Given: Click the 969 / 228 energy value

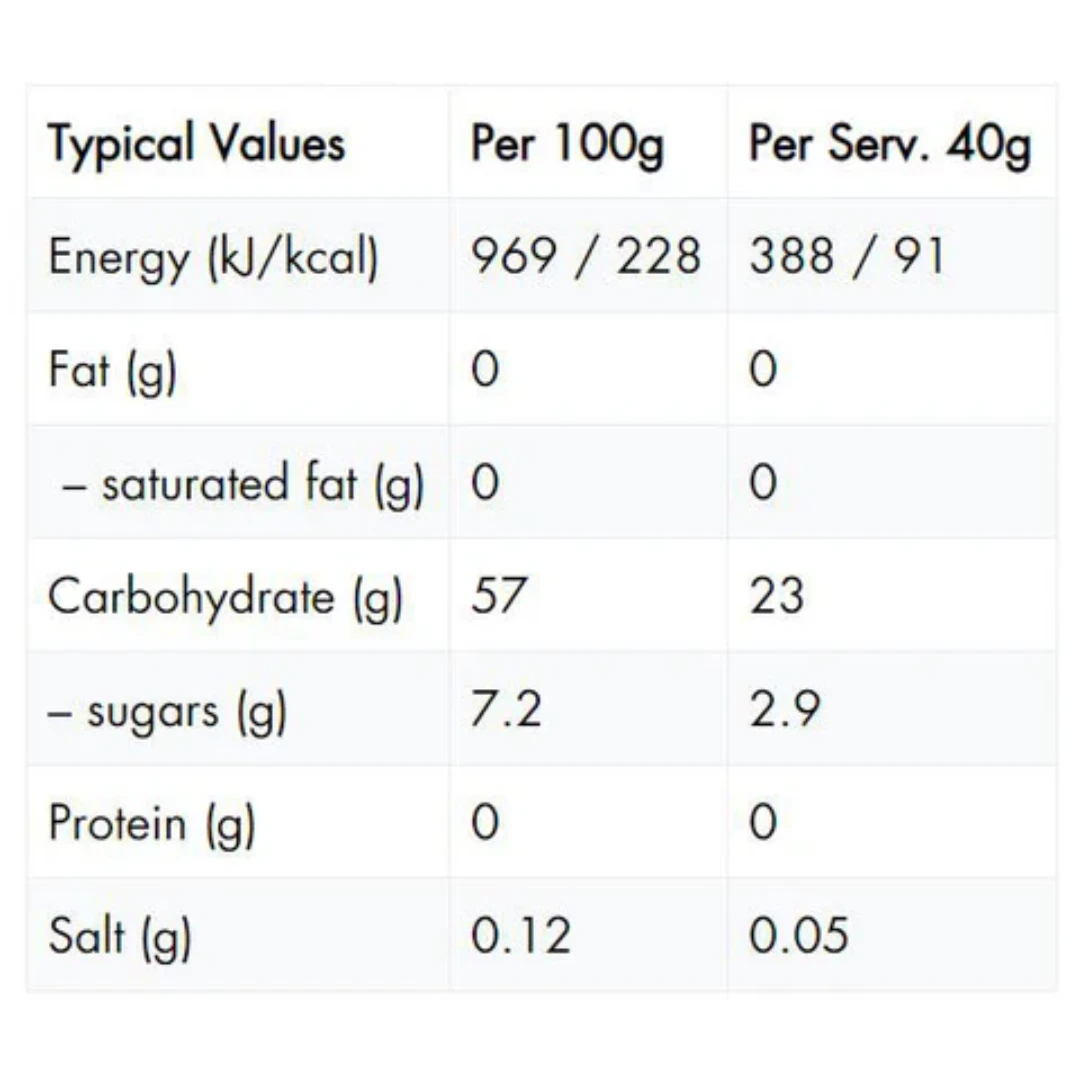Looking at the screenshot, I should pyautogui.click(x=585, y=256).
